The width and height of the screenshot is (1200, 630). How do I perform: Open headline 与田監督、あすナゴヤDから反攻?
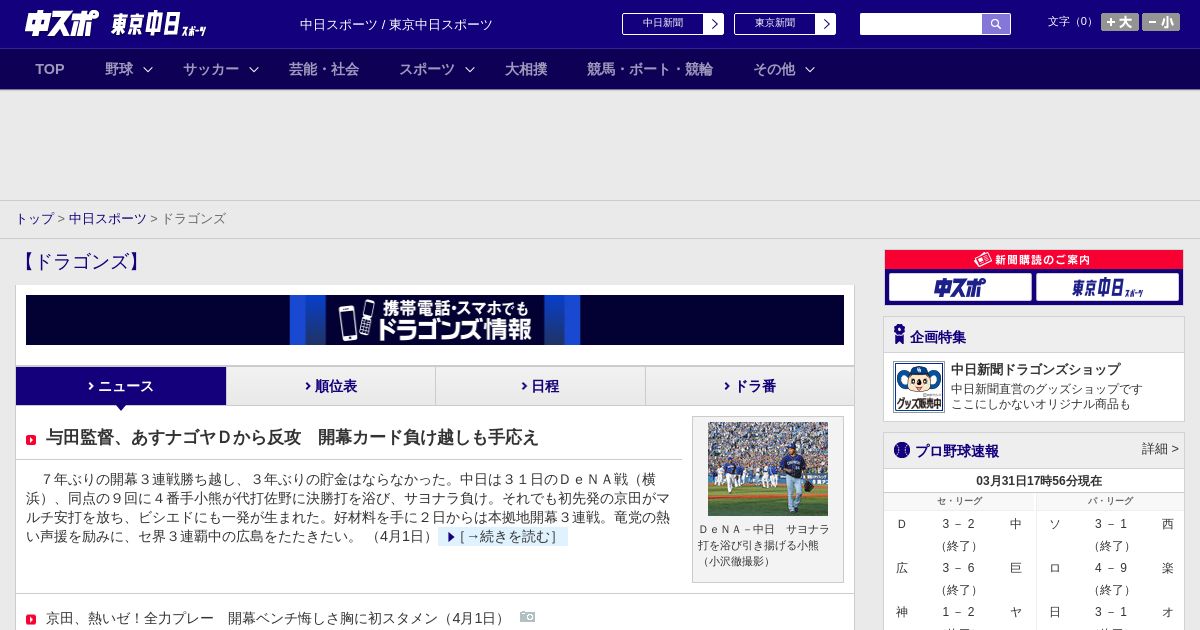pos(292,438)
